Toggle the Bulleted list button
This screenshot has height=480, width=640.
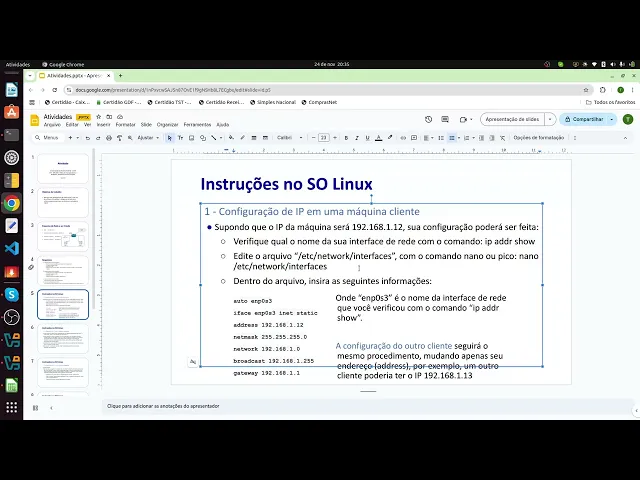coord(451,138)
